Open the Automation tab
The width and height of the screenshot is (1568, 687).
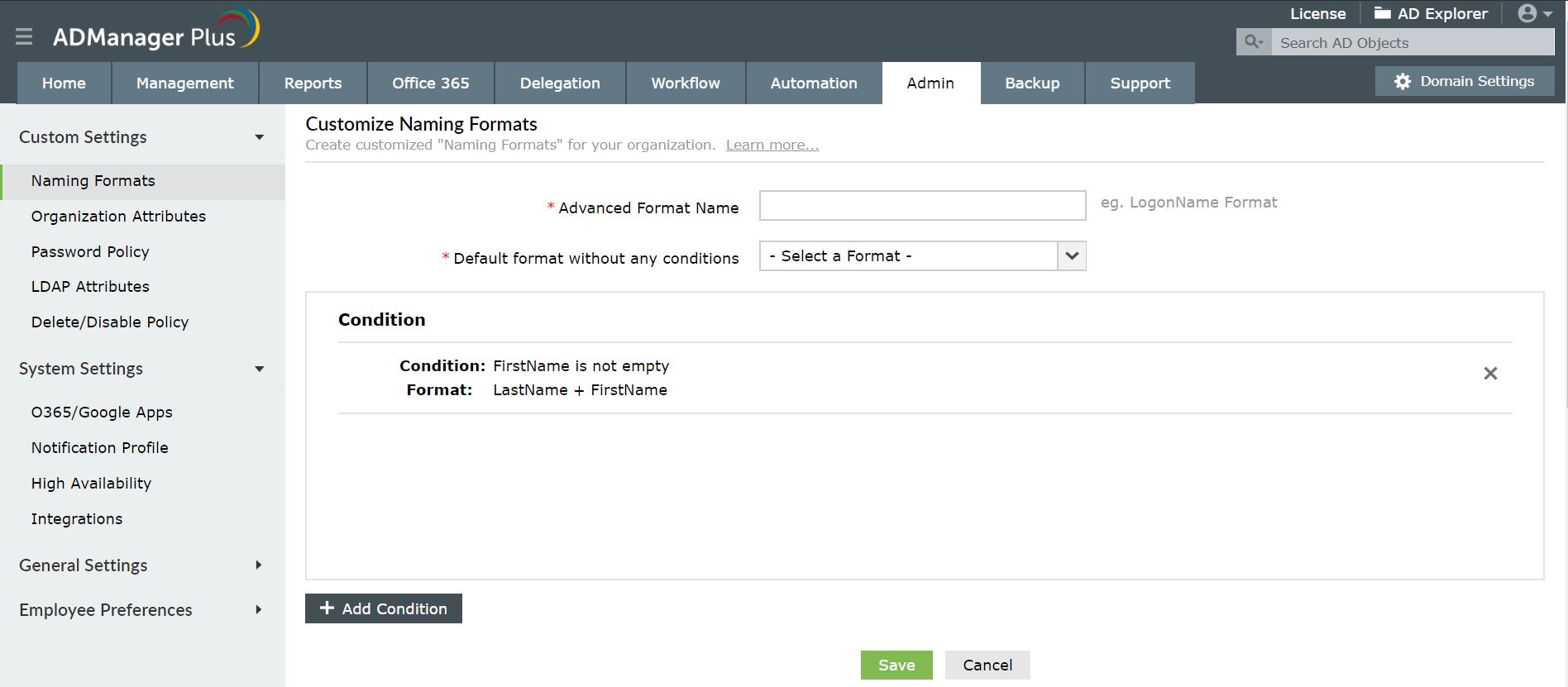click(x=814, y=83)
